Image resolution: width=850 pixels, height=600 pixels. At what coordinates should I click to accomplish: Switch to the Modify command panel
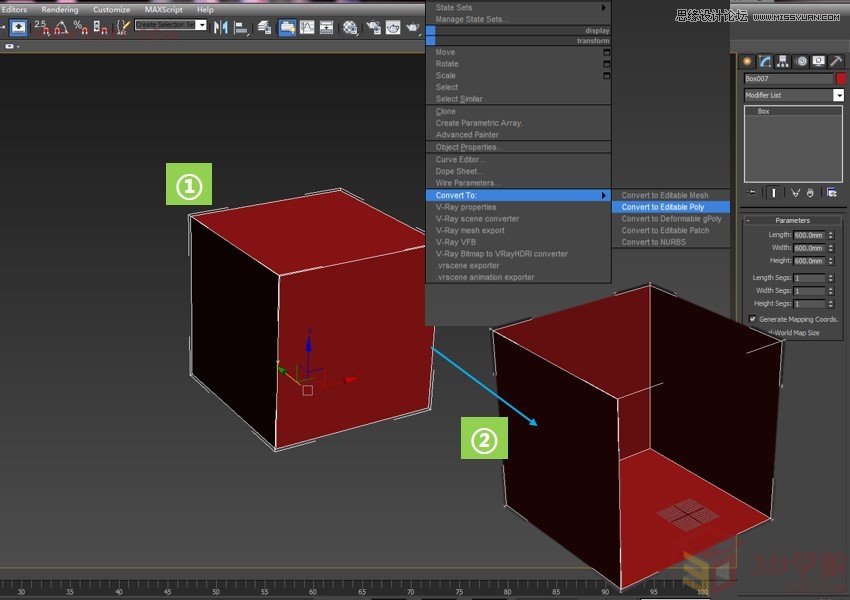tap(765, 61)
